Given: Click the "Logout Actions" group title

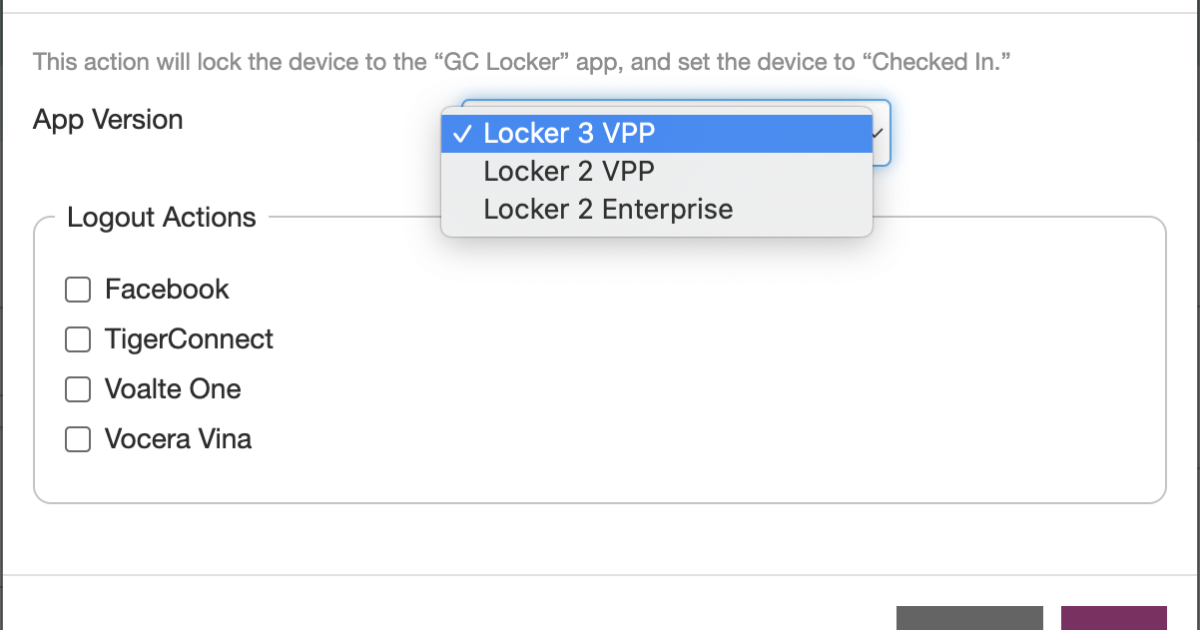Looking at the screenshot, I should pyautogui.click(x=161, y=217).
